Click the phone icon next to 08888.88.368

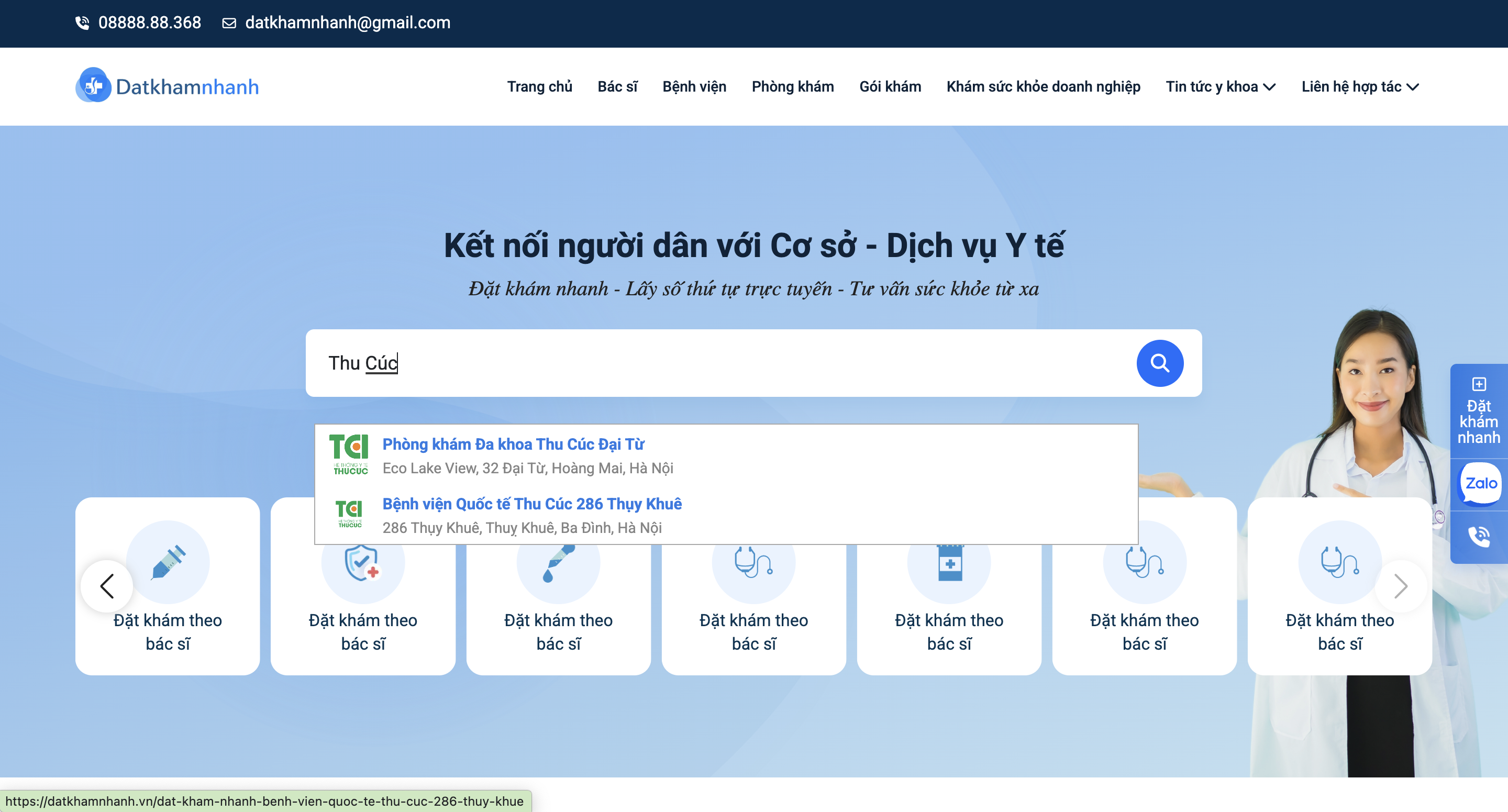coord(83,23)
